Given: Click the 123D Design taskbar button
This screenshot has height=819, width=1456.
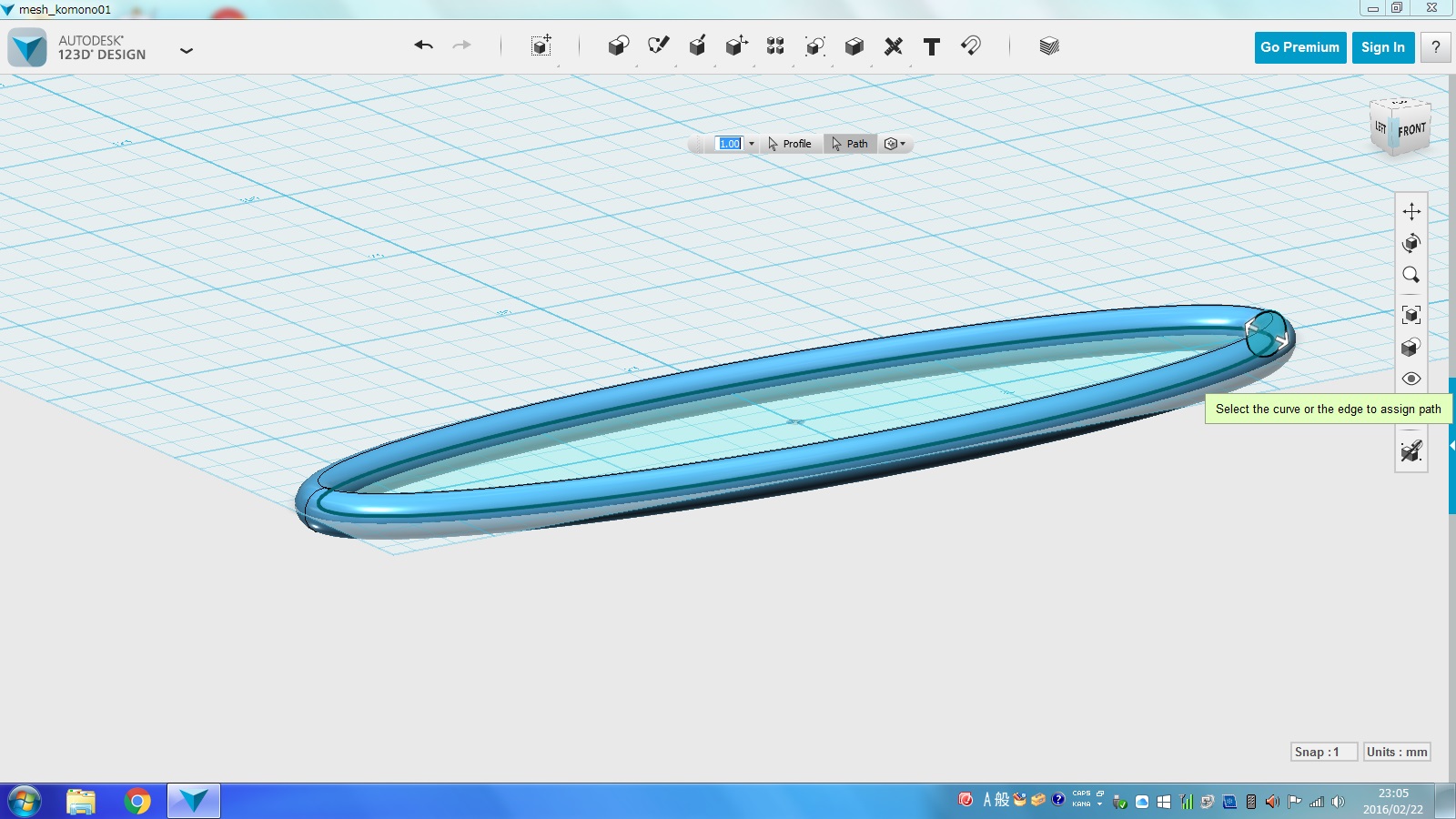Looking at the screenshot, I should point(193,801).
